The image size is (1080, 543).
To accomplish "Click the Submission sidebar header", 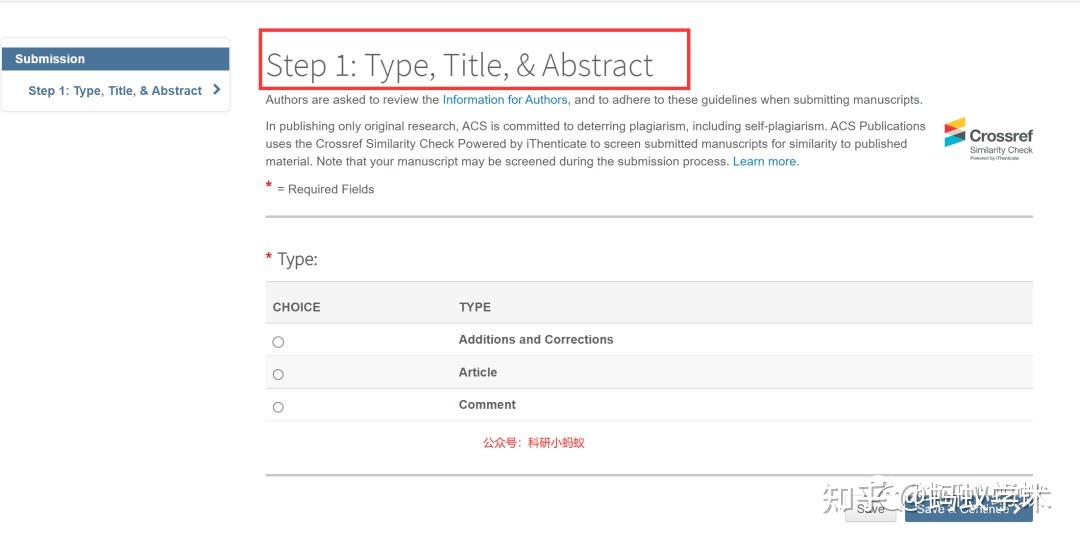I will (50, 59).
